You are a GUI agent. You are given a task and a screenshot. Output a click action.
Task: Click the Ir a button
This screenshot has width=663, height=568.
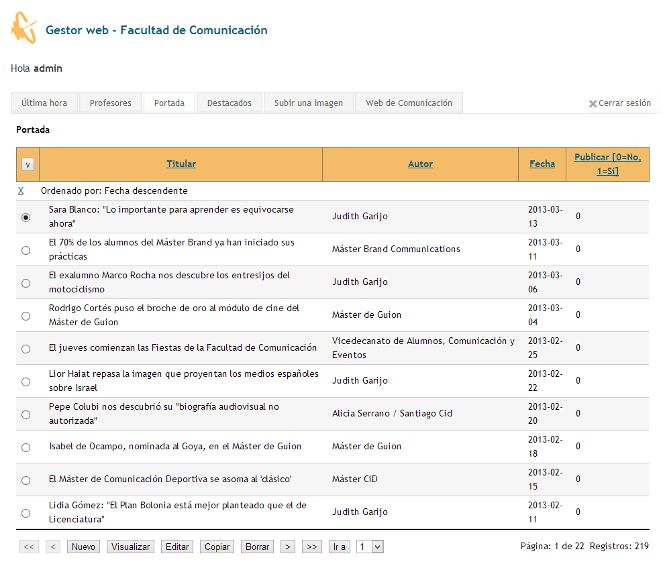[340, 547]
